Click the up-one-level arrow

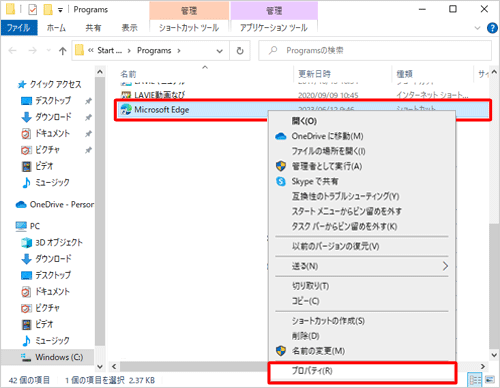[62, 51]
